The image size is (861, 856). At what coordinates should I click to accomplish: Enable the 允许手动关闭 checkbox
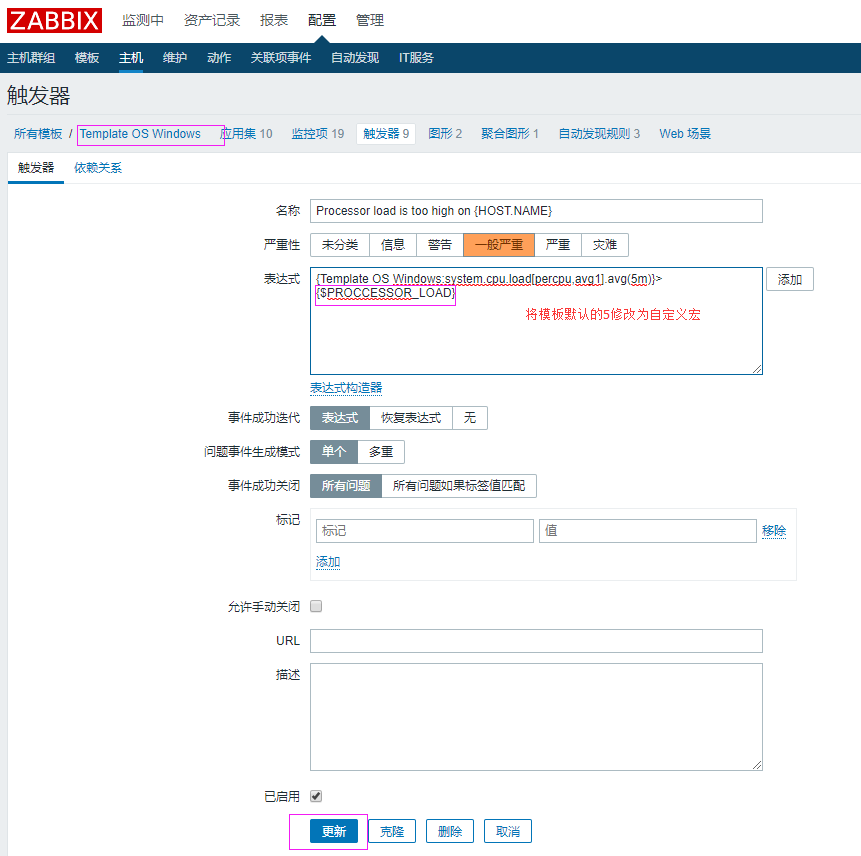click(315, 606)
